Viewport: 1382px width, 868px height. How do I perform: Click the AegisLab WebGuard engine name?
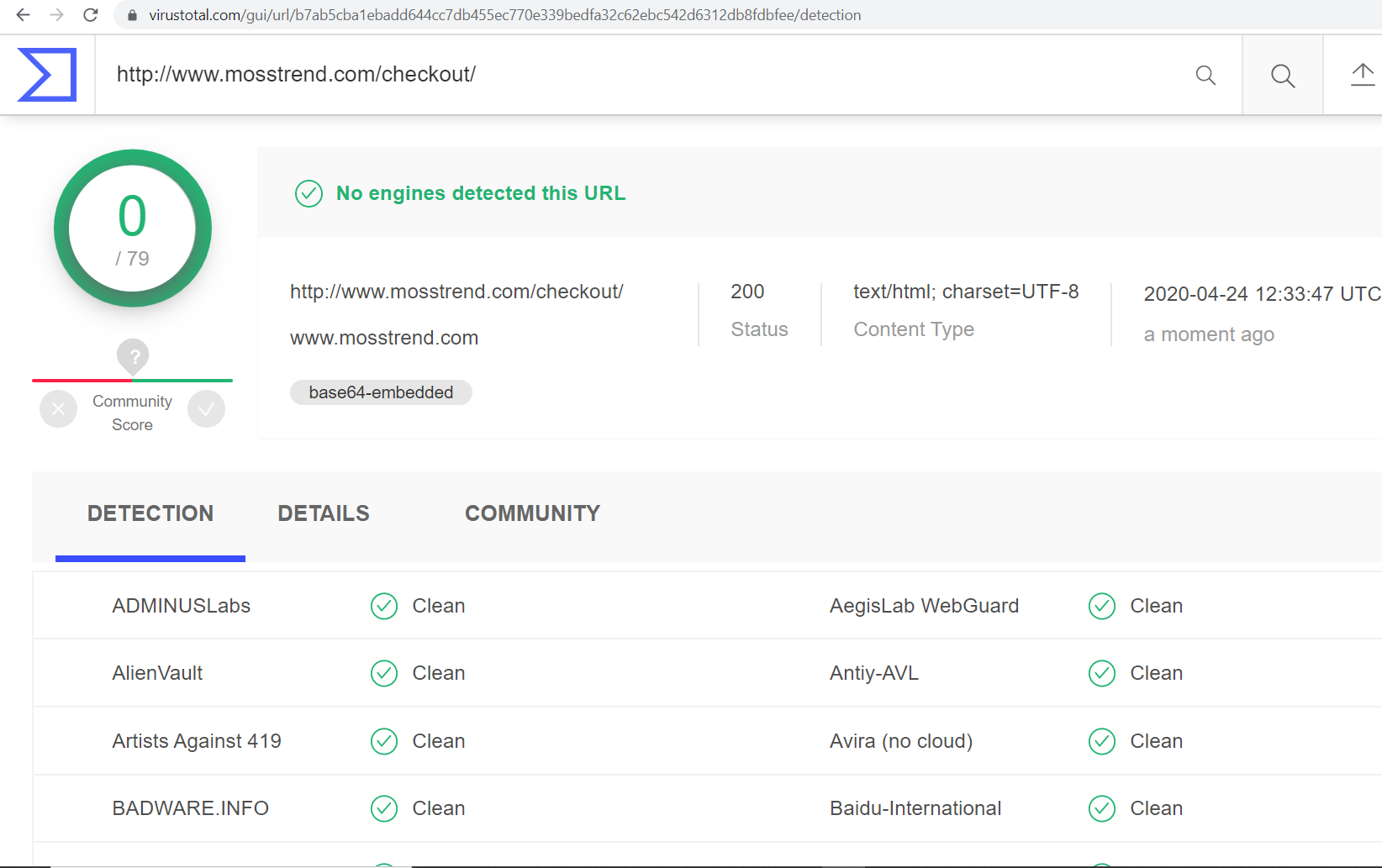pyautogui.click(x=924, y=606)
